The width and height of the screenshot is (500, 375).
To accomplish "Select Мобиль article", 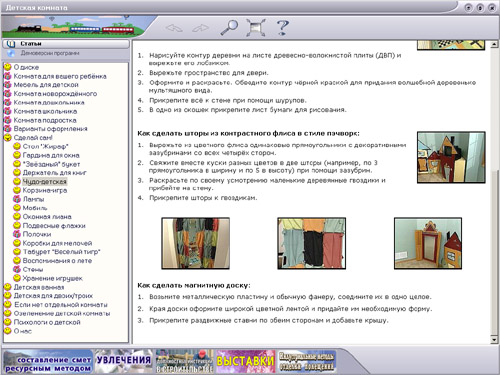I will [x=35, y=208].
